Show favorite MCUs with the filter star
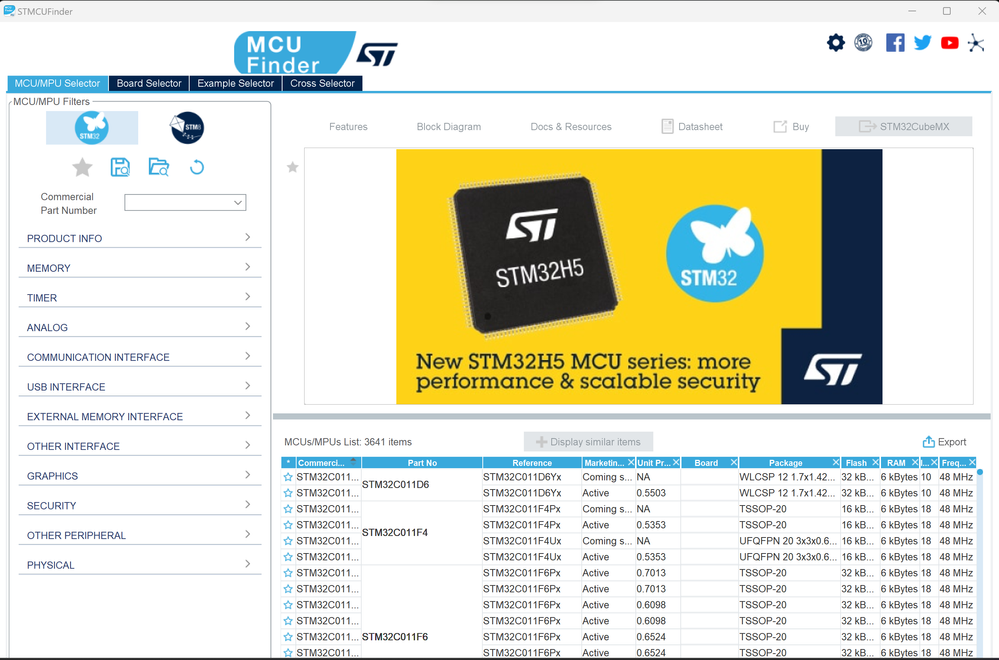The width and height of the screenshot is (999, 660). pos(82,168)
